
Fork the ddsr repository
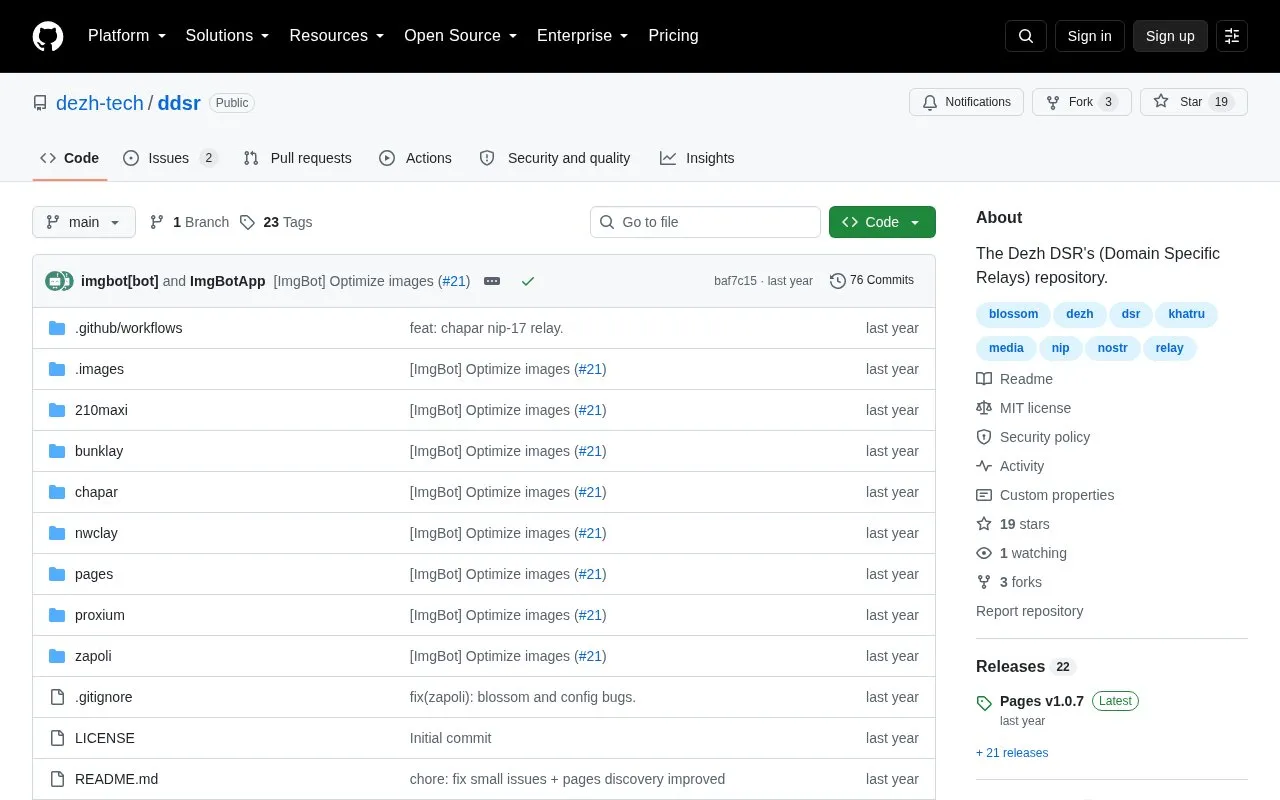(x=1081, y=102)
